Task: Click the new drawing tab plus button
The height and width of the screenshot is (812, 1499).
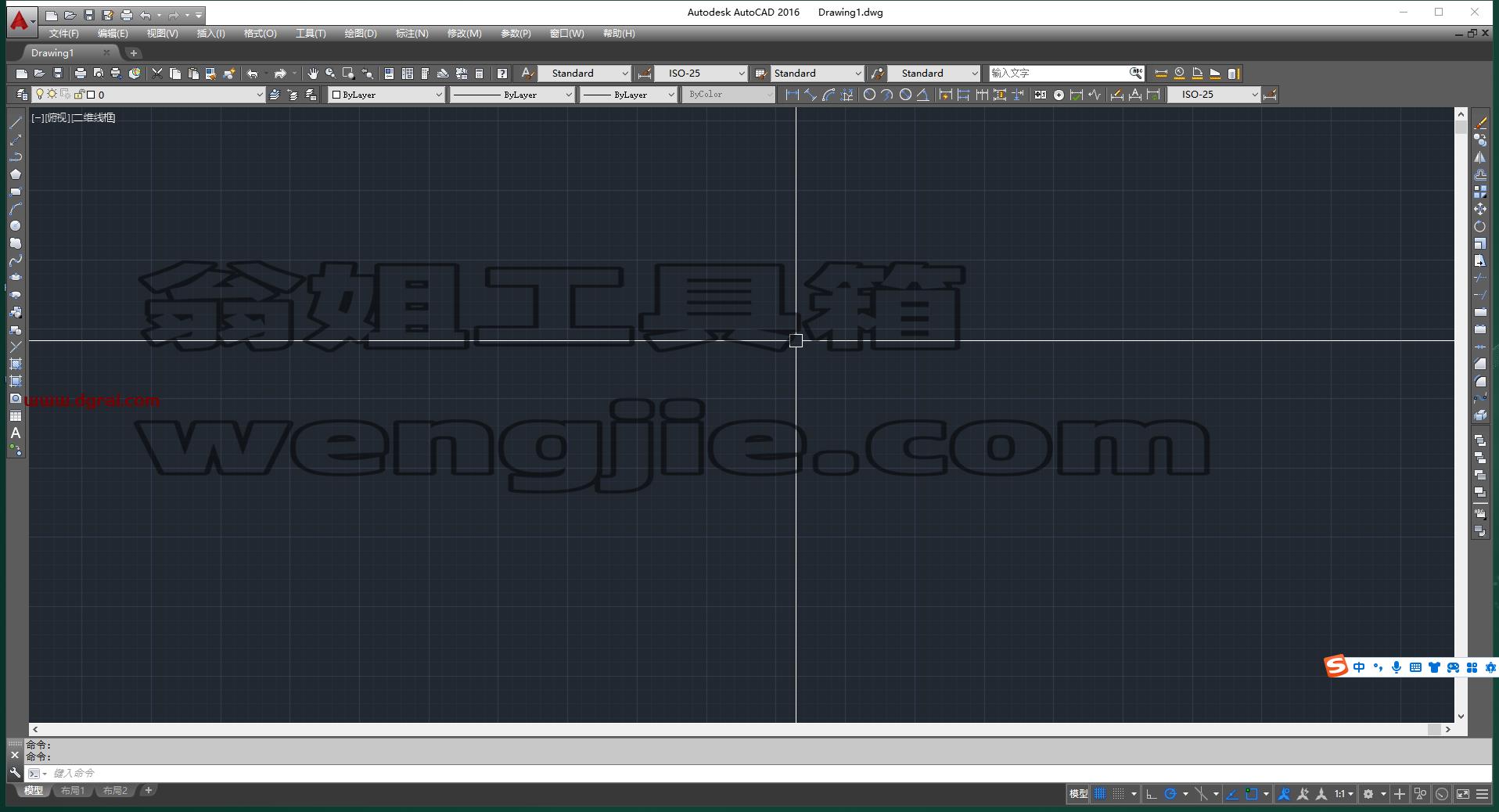Action: 134,53
